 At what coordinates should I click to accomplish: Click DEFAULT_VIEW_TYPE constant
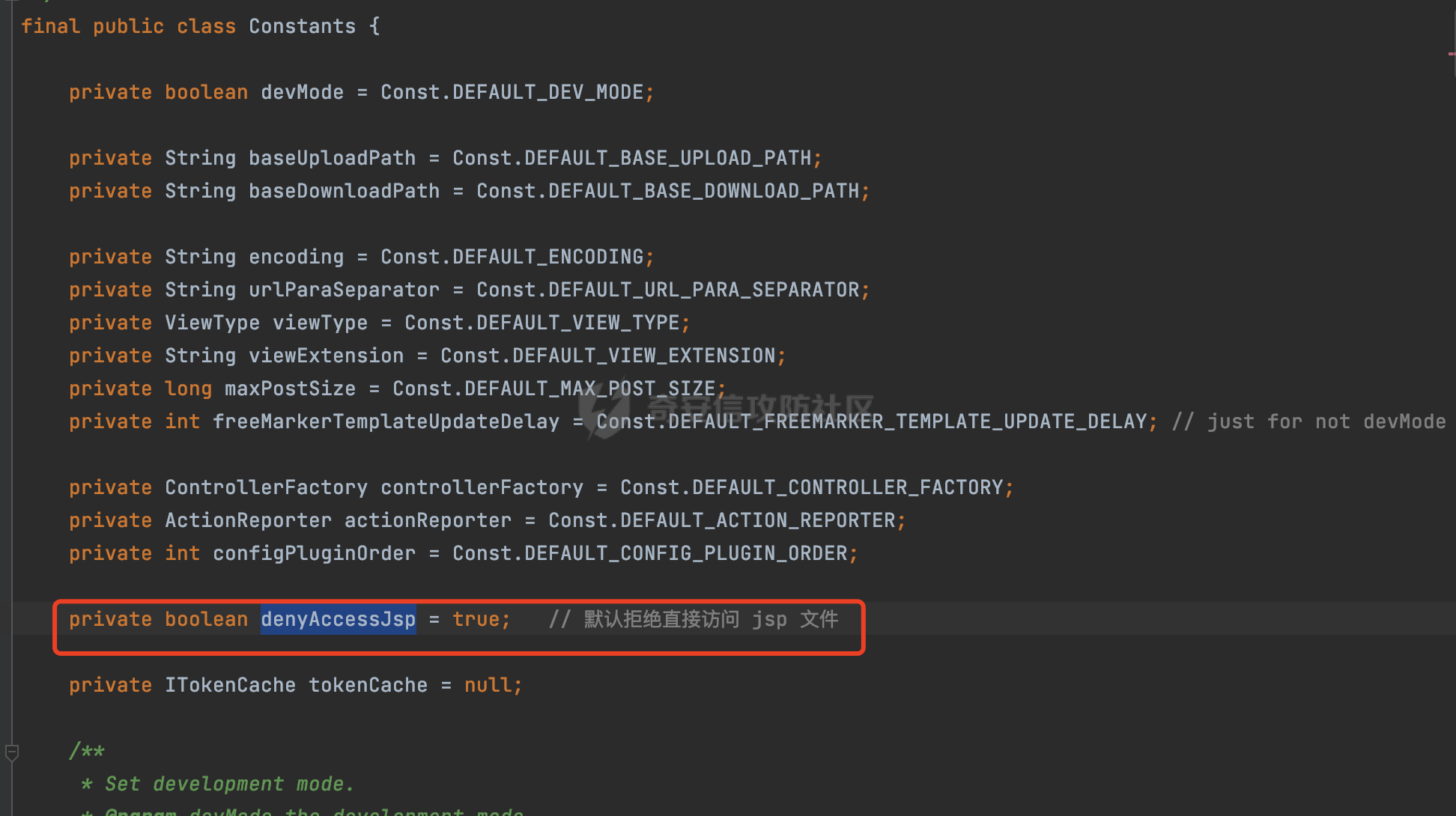click(578, 323)
